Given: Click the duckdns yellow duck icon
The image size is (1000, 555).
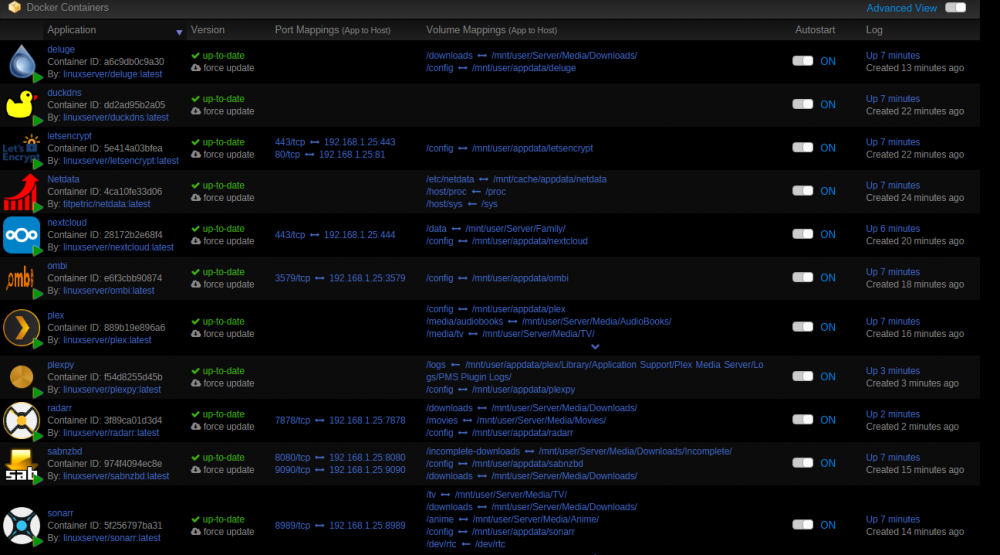Looking at the screenshot, I should pos(20,105).
